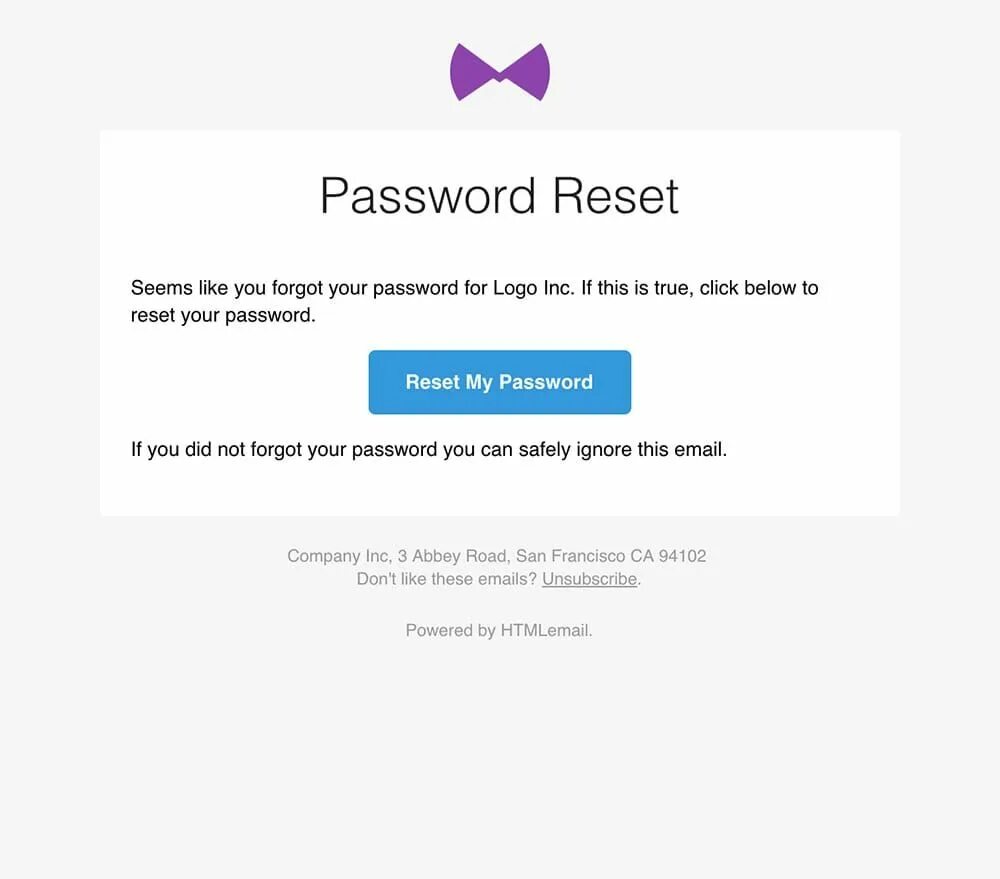This screenshot has width=1000, height=879.
Task: Click "San Francisco CA 94102" footer text
Action: [x=611, y=556]
